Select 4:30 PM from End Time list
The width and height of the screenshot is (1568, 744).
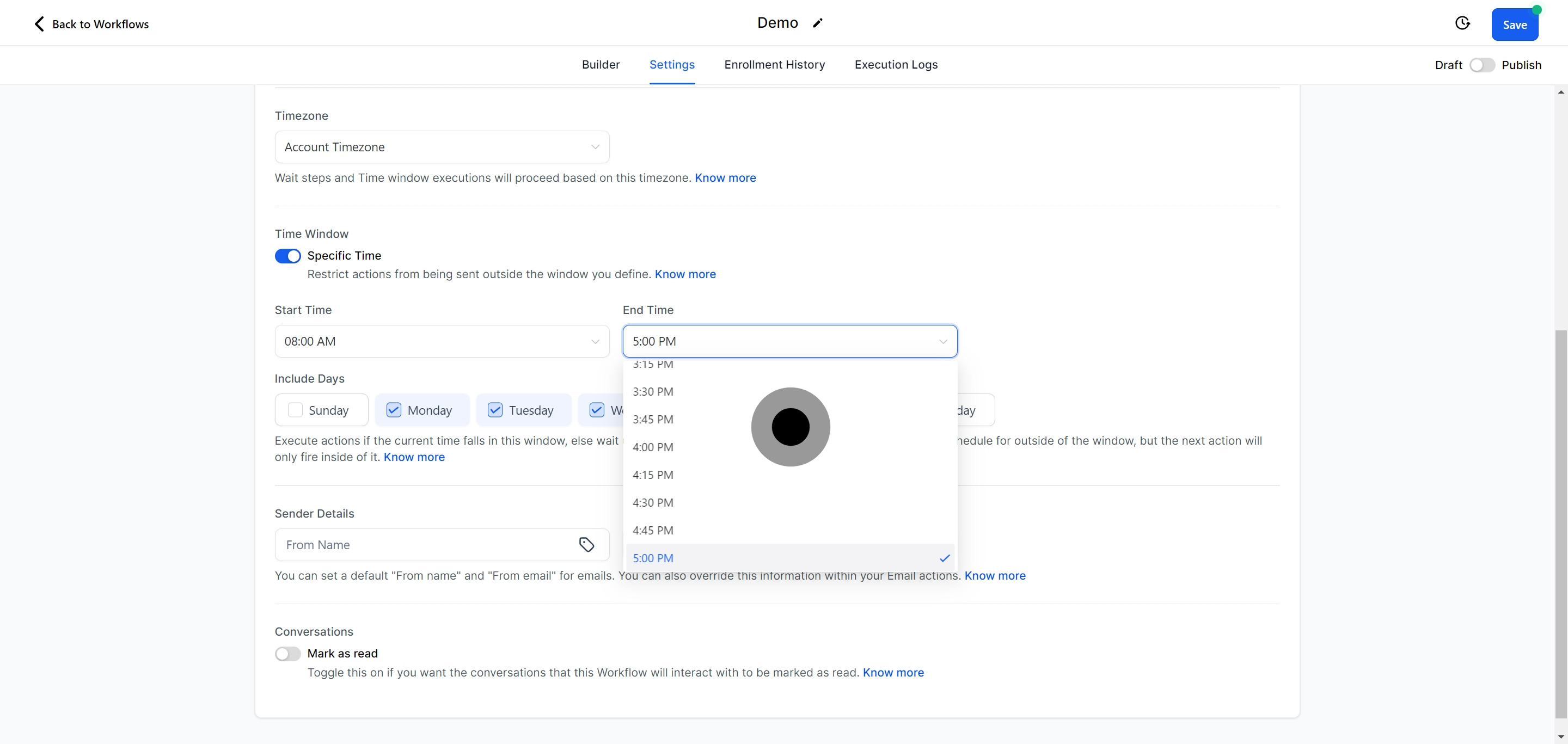[653, 502]
